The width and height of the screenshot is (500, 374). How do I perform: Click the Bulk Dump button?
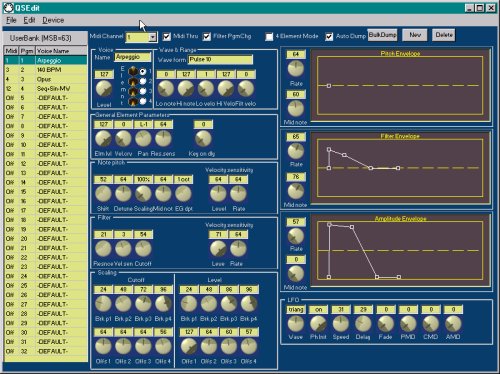pos(382,35)
